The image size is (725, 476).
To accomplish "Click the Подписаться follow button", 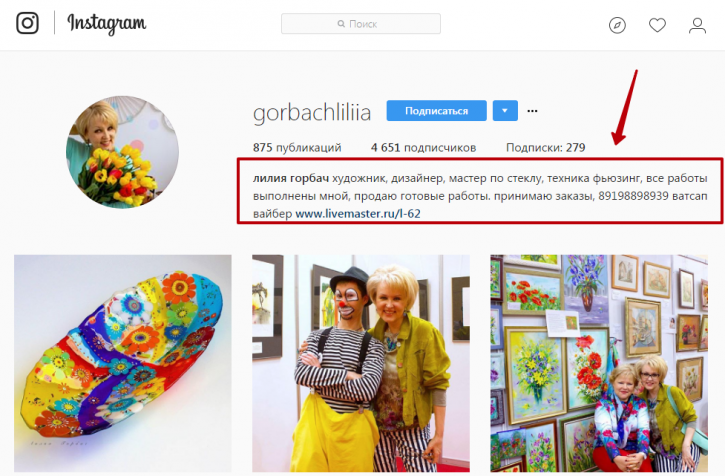I will click(436, 111).
